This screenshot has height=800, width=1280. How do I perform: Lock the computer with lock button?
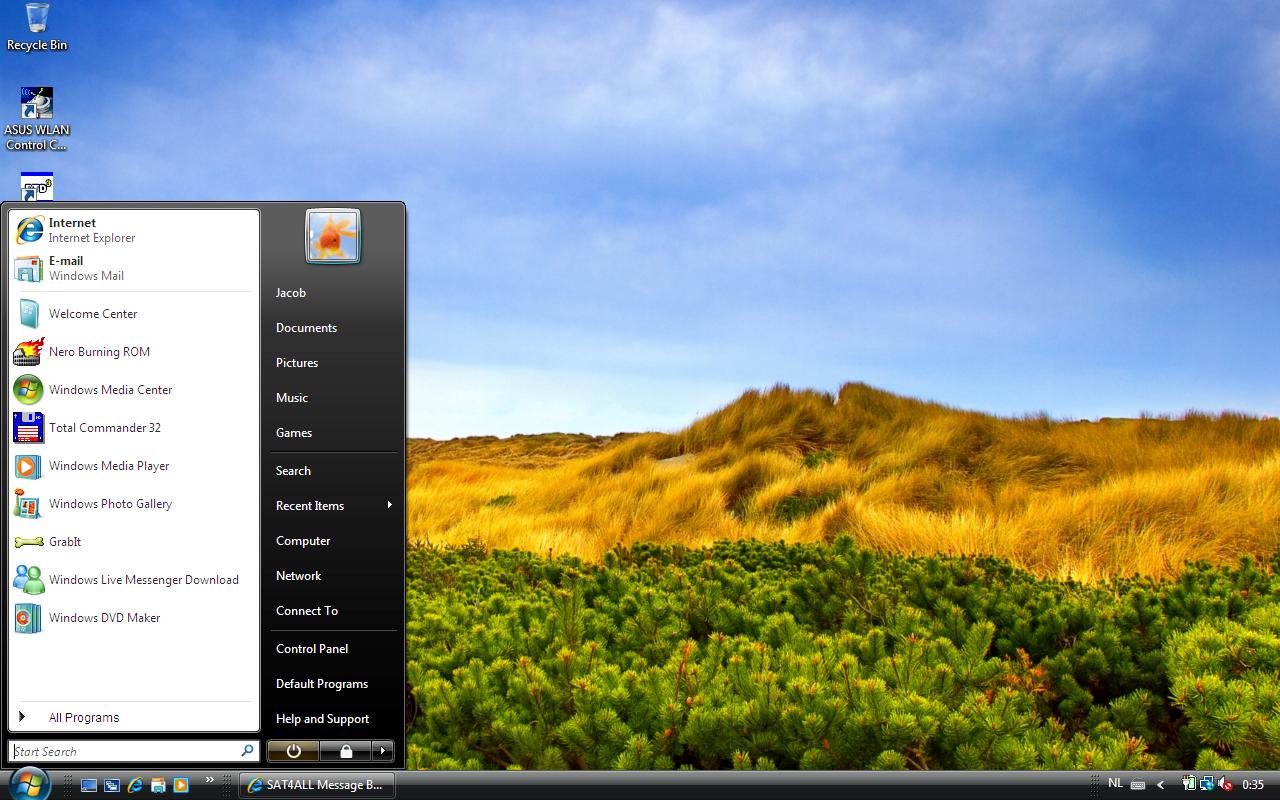click(346, 751)
